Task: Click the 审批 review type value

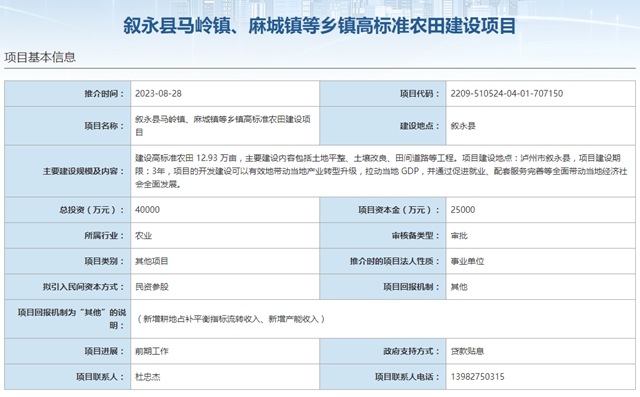Action: [x=459, y=235]
